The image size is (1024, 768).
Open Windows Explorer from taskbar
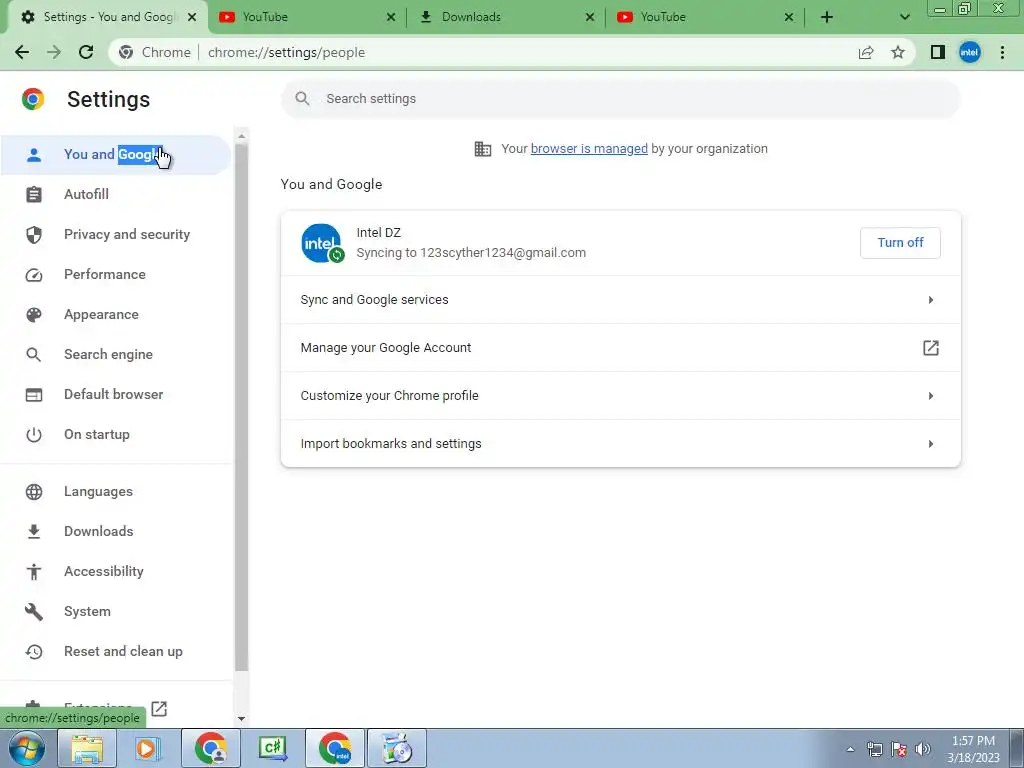tap(87, 748)
